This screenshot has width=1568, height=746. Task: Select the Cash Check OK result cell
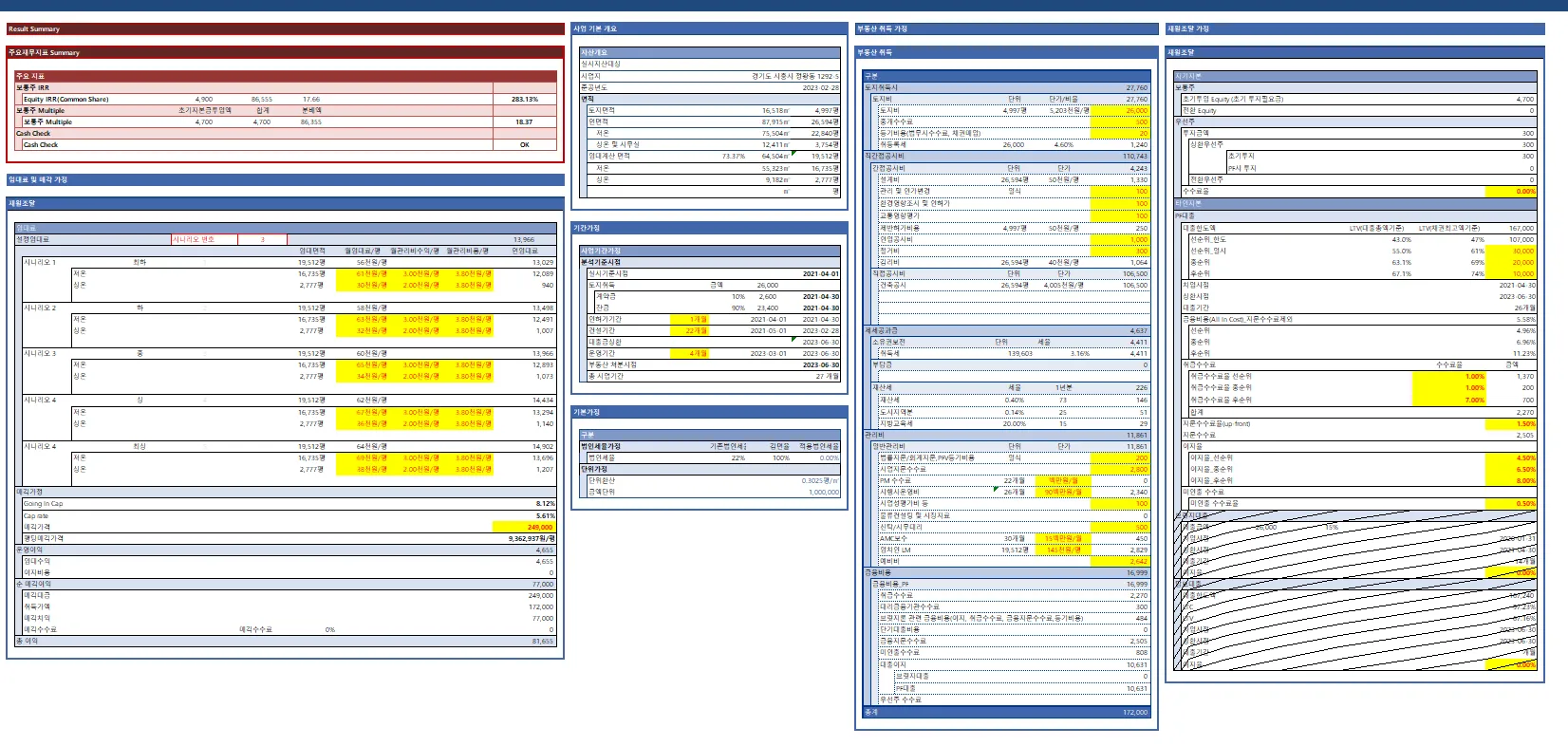click(x=524, y=145)
